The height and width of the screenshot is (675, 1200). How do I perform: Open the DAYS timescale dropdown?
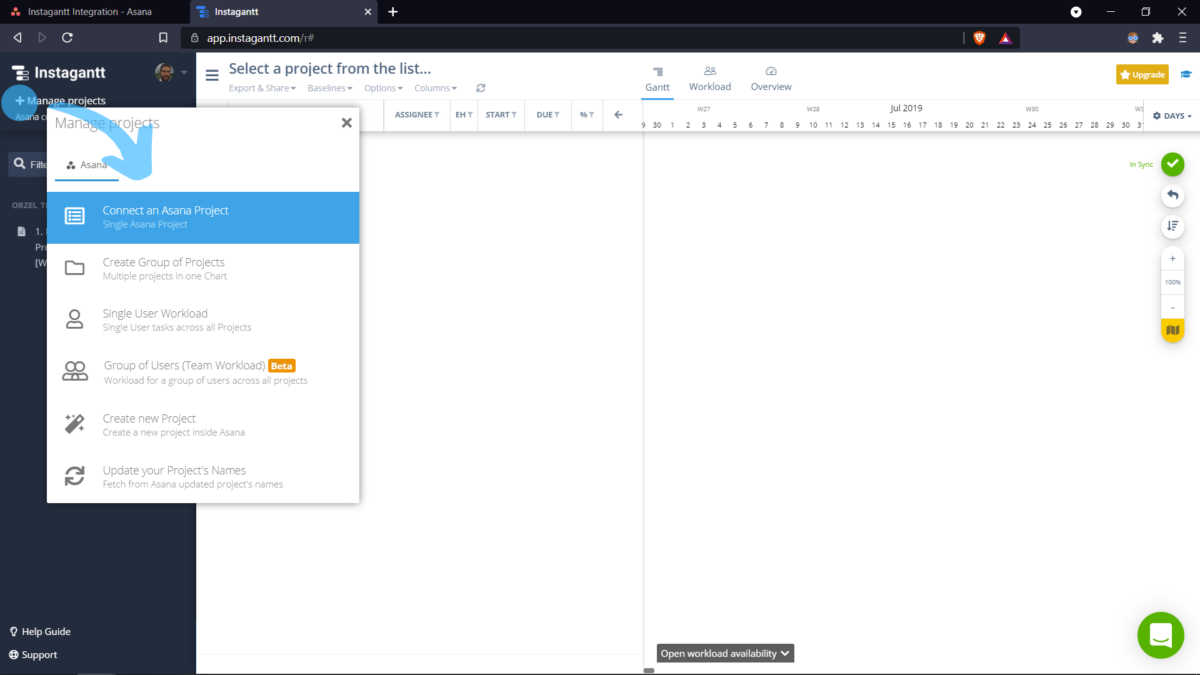tap(1170, 115)
